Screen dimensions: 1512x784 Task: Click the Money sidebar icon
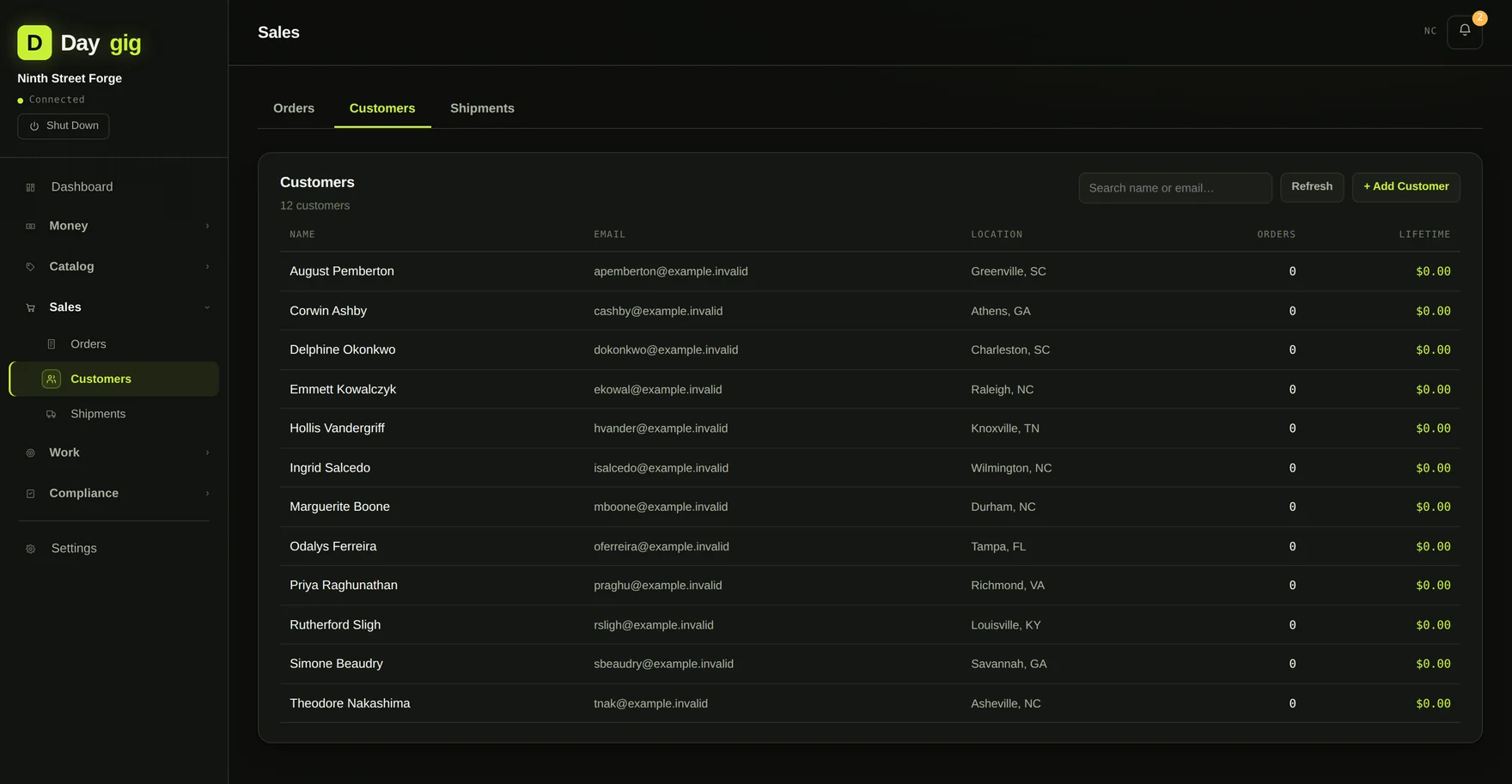tap(31, 227)
